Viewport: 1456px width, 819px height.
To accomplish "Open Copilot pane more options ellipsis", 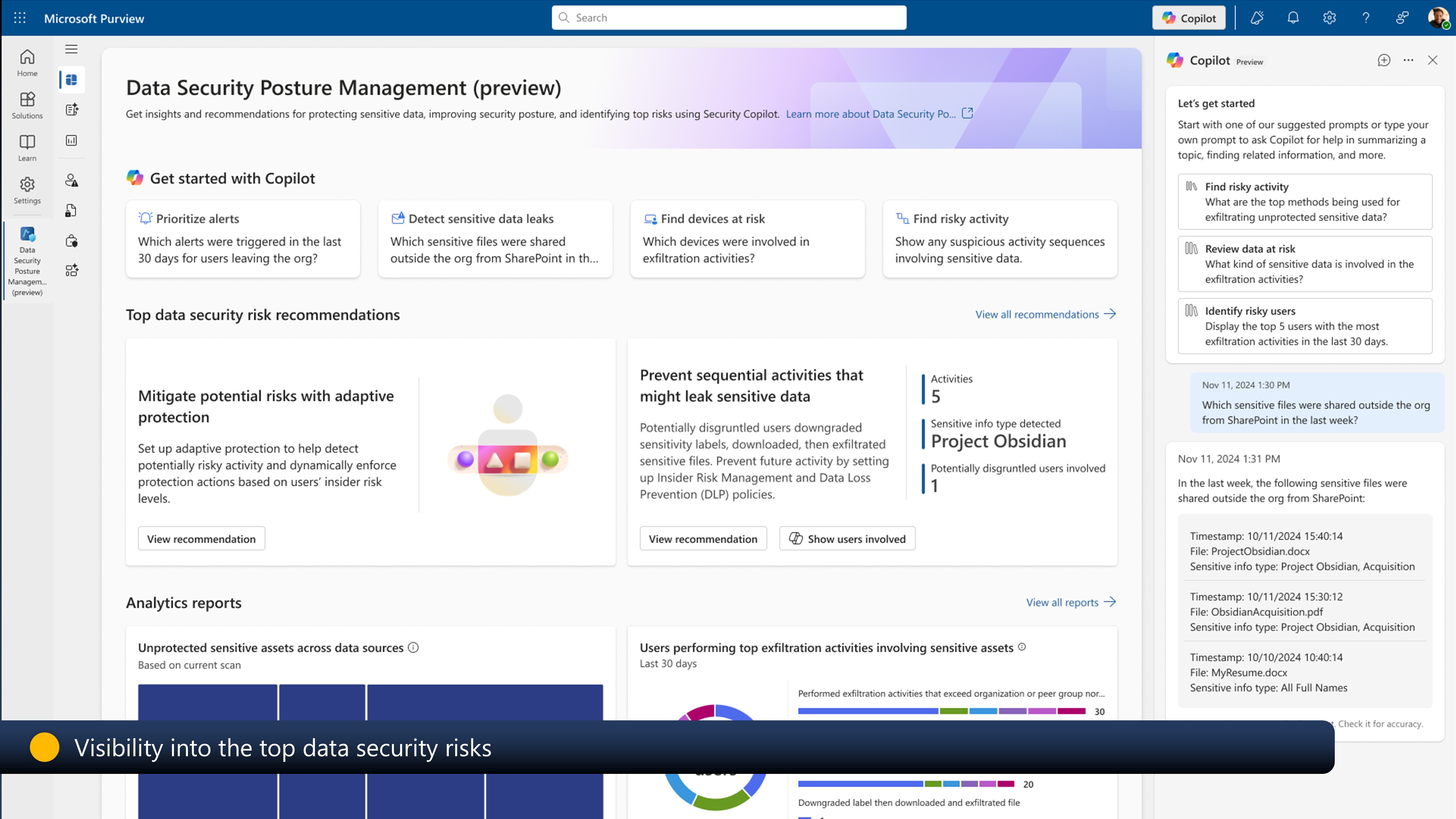I will [x=1408, y=60].
